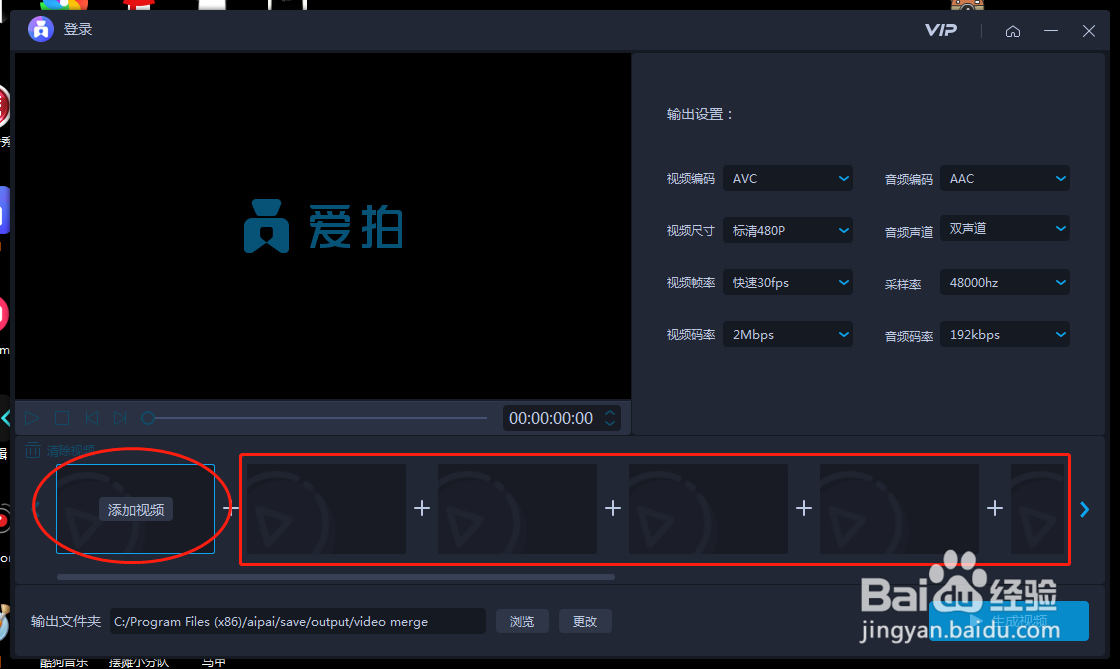The width and height of the screenshot is (1120, 669).
Task: Open the VIP membership page
Action: [941, 30]
